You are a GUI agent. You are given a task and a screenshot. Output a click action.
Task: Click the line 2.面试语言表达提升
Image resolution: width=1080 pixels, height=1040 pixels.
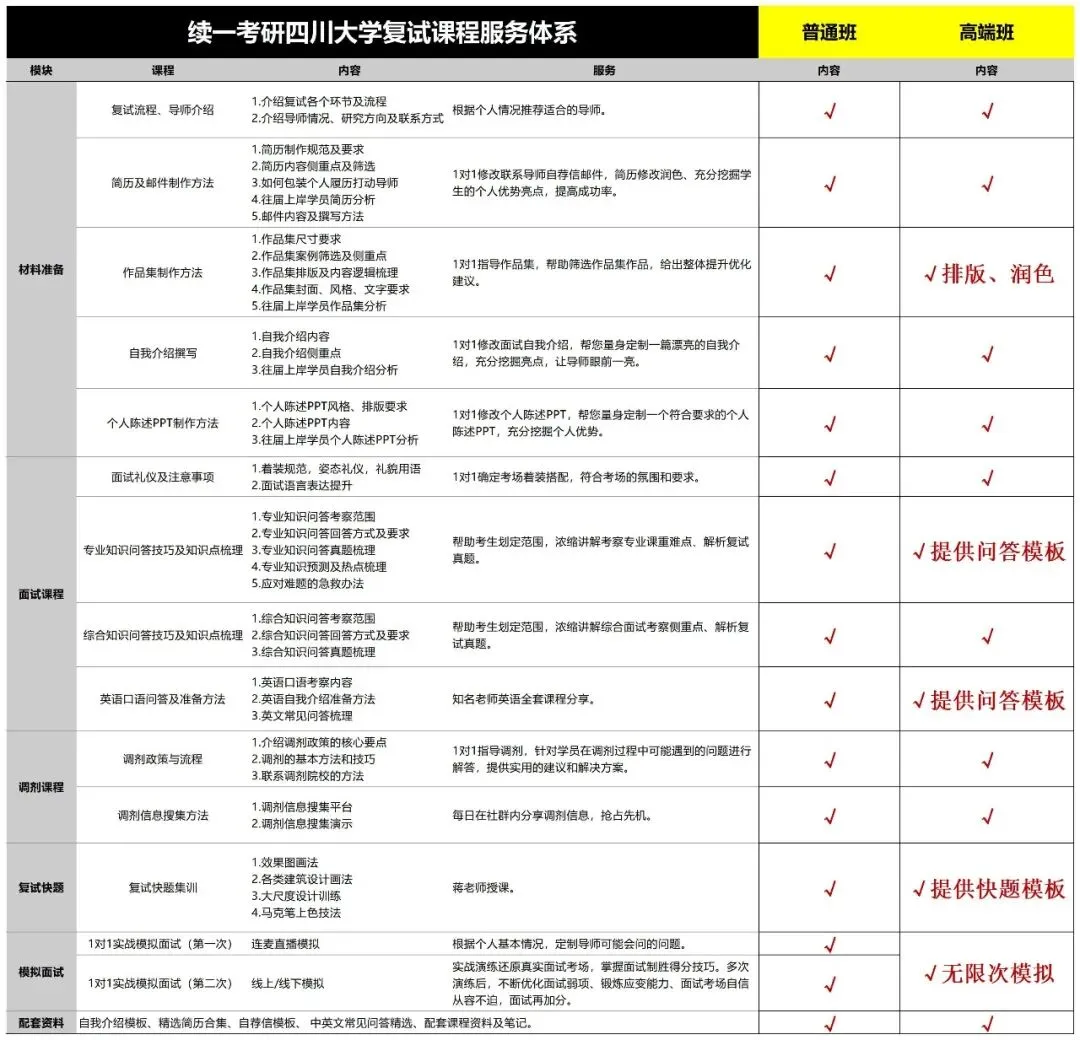[302, 486]
